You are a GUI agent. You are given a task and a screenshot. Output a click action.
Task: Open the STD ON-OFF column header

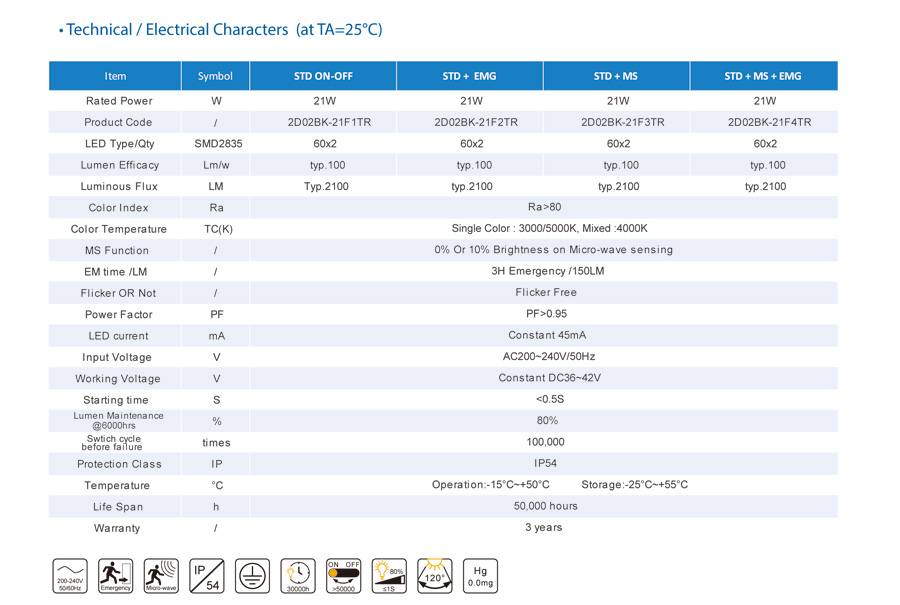point(323,75)
